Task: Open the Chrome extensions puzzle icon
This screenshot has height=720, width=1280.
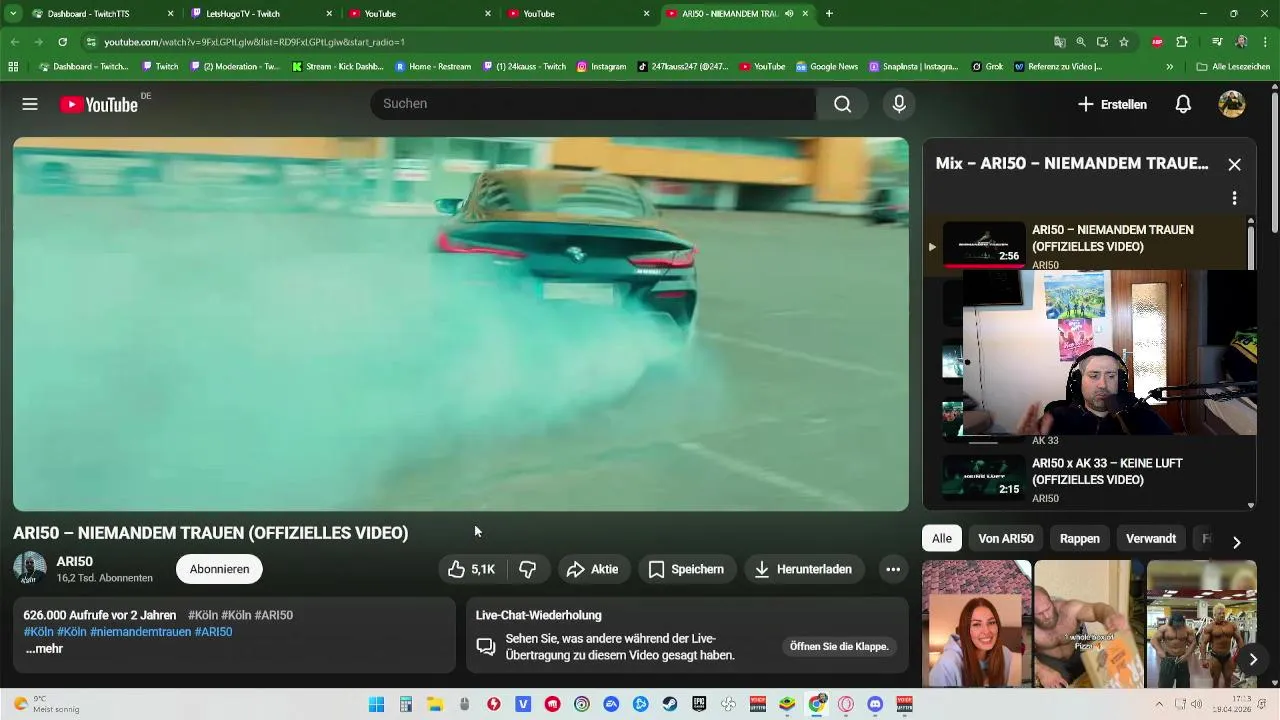Action: 1182,42
